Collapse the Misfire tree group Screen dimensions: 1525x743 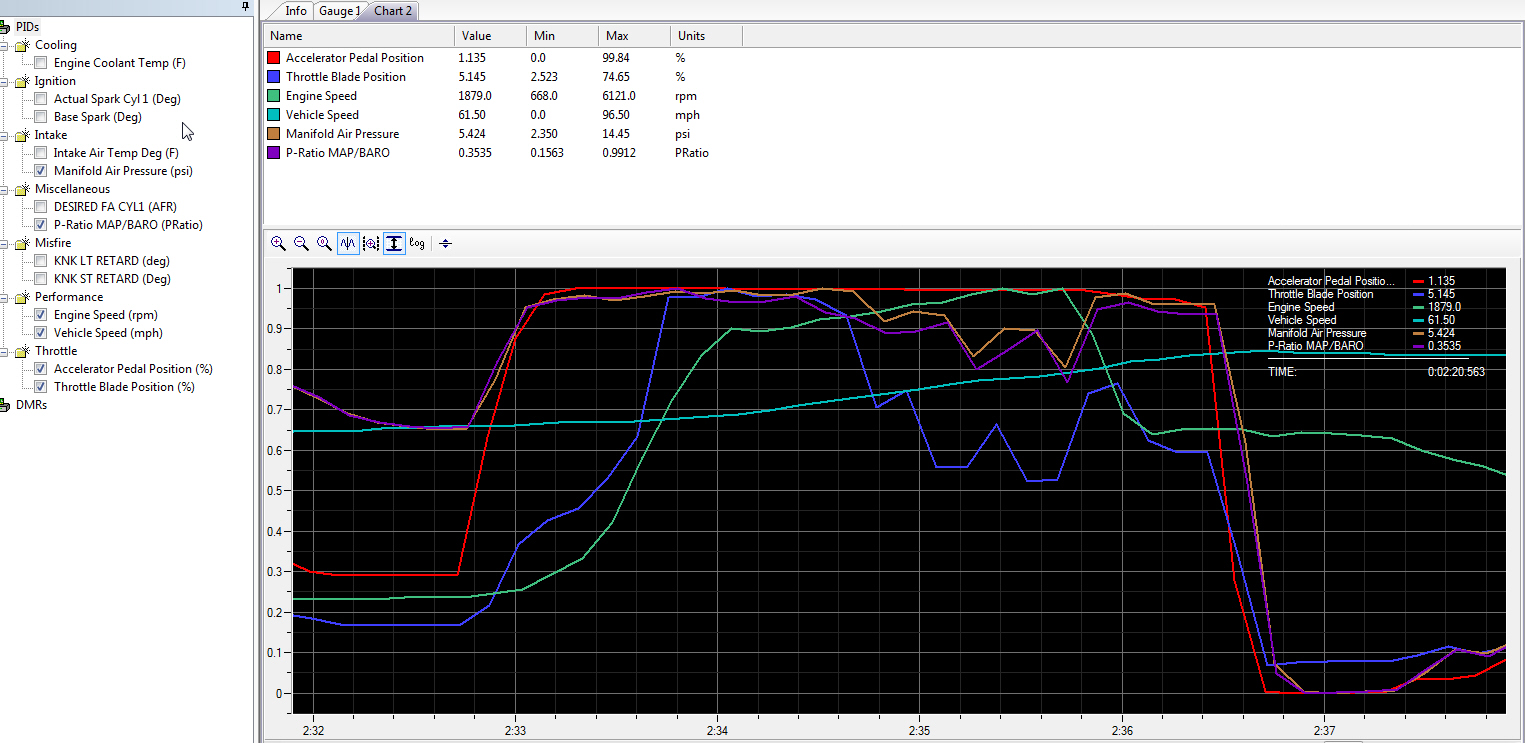[6, 243]
